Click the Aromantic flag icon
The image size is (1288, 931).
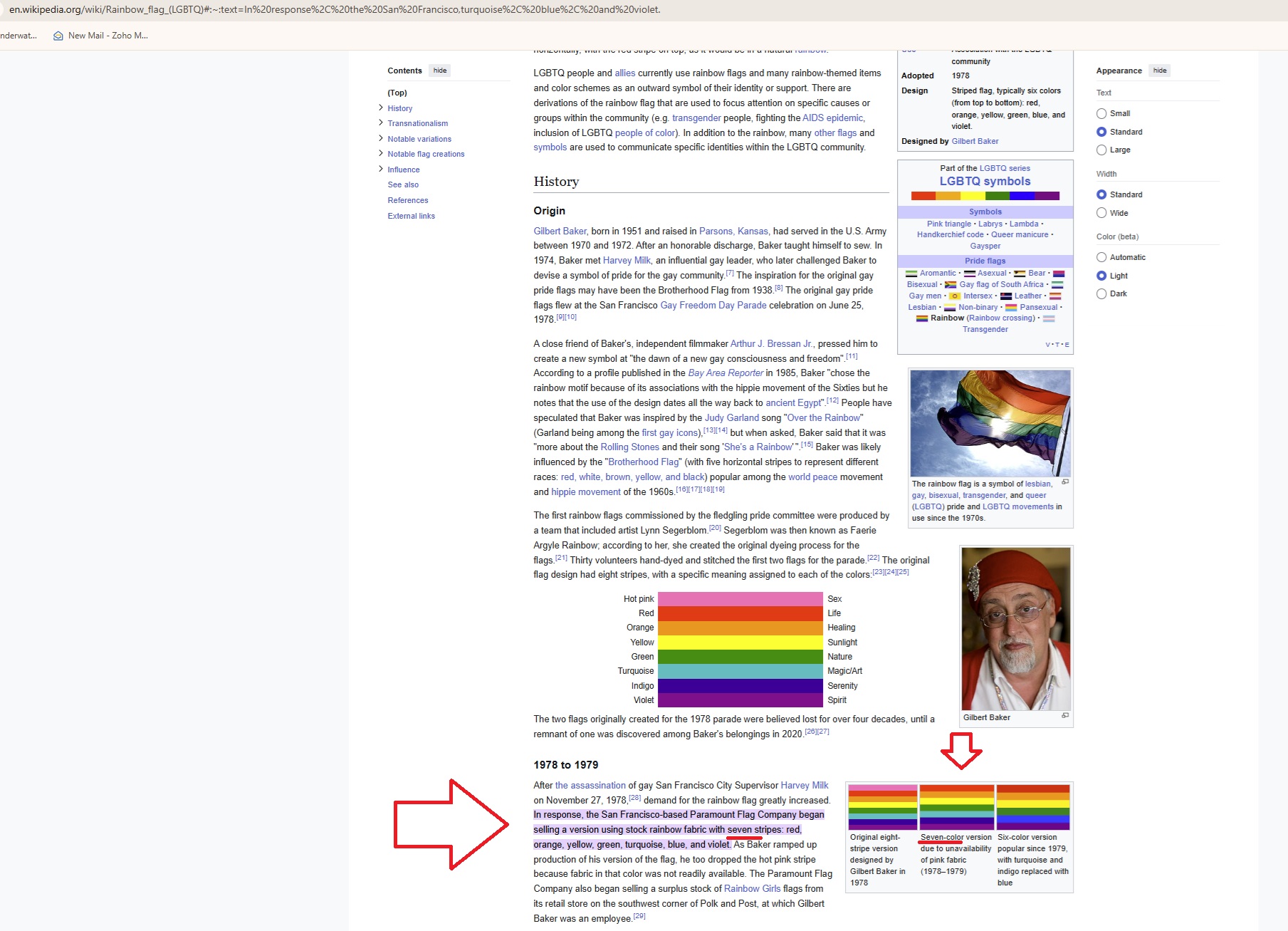pyautogui.click(x=911, y=274)
